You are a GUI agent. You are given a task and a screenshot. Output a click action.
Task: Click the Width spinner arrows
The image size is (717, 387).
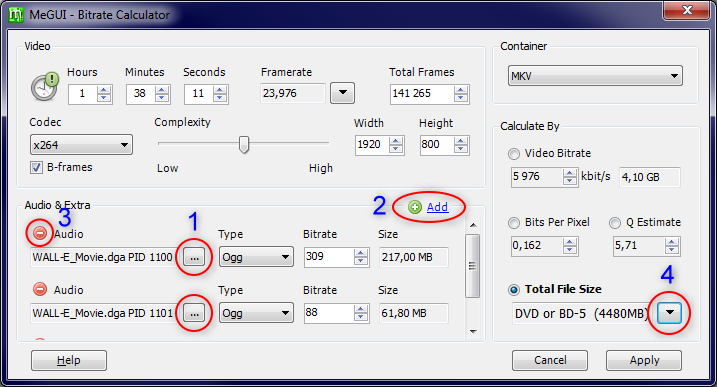(396, 145)
